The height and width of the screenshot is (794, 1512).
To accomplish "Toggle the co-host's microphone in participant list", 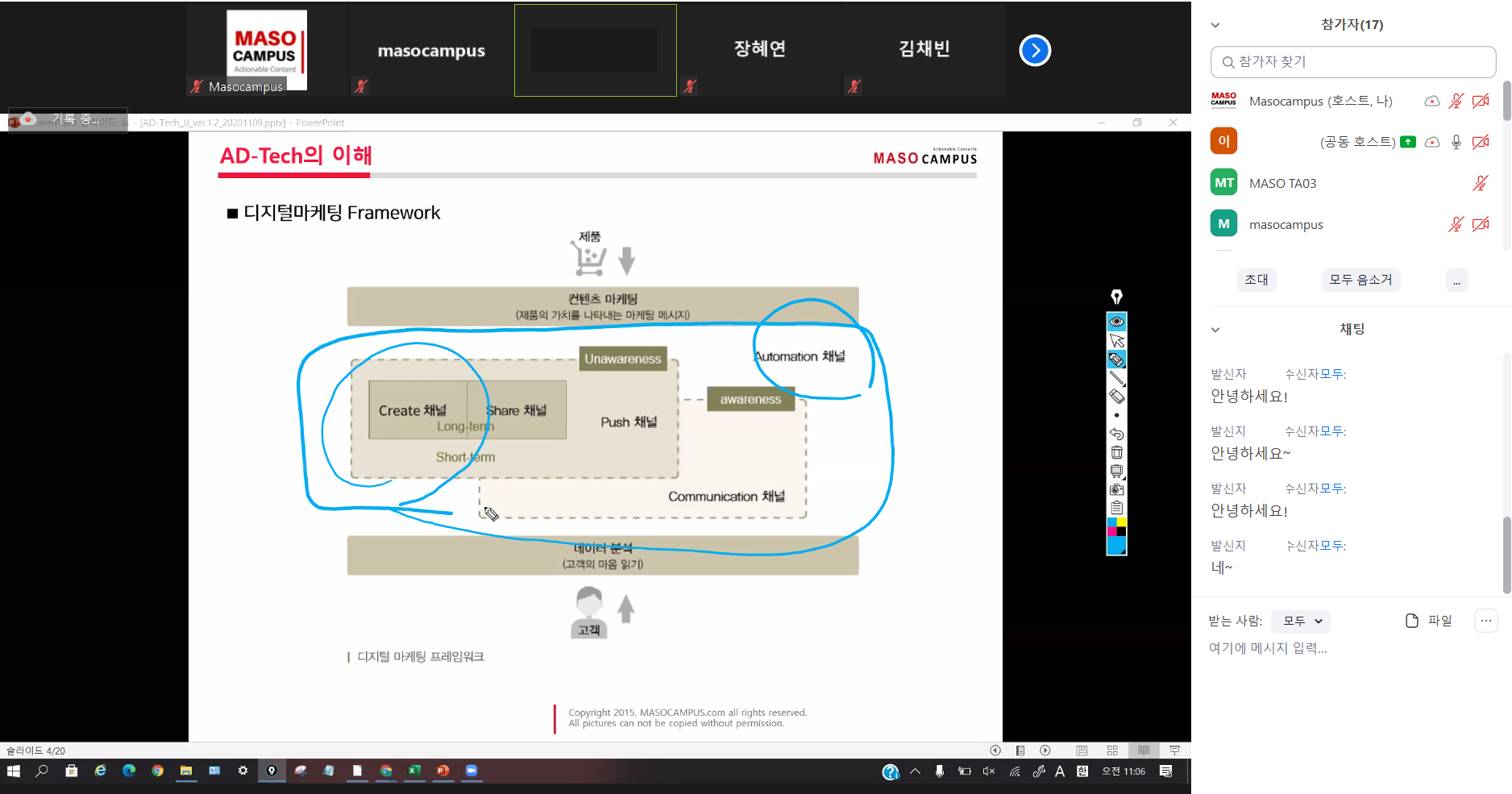I will click(x=1456, y=142).
